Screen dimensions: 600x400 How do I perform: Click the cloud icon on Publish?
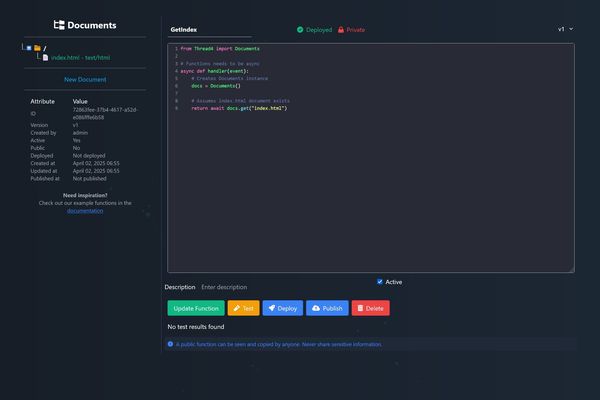[316, 308]
